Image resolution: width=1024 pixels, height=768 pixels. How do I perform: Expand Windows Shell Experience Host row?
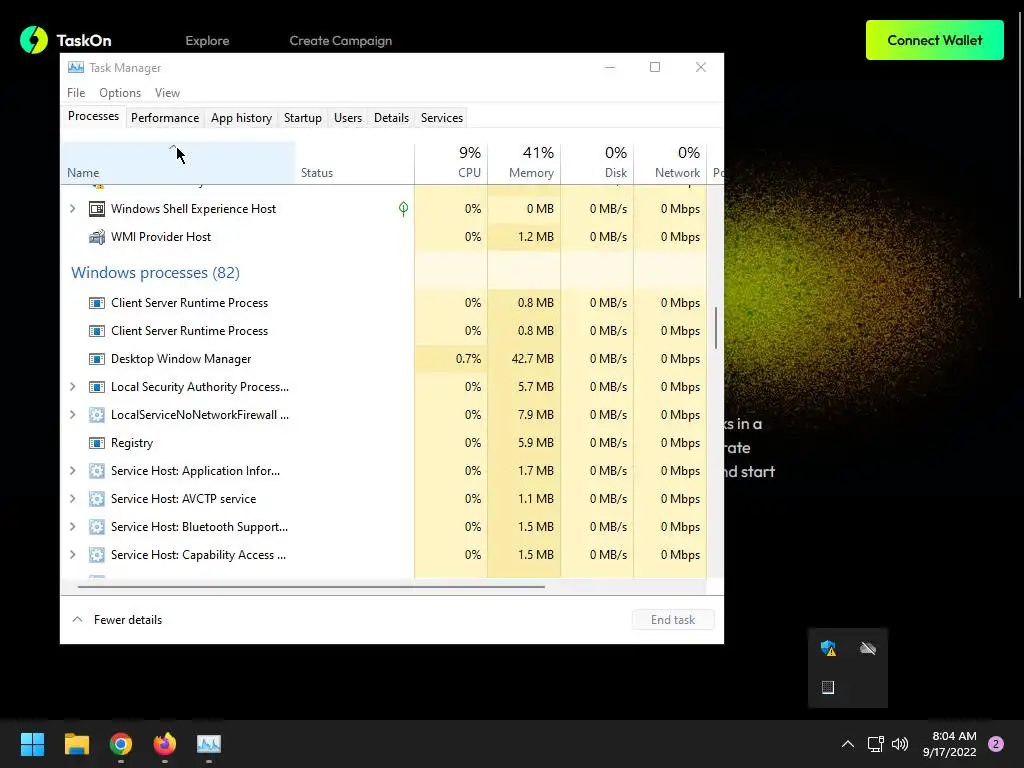pyautogui.click(x=72, y=209)
